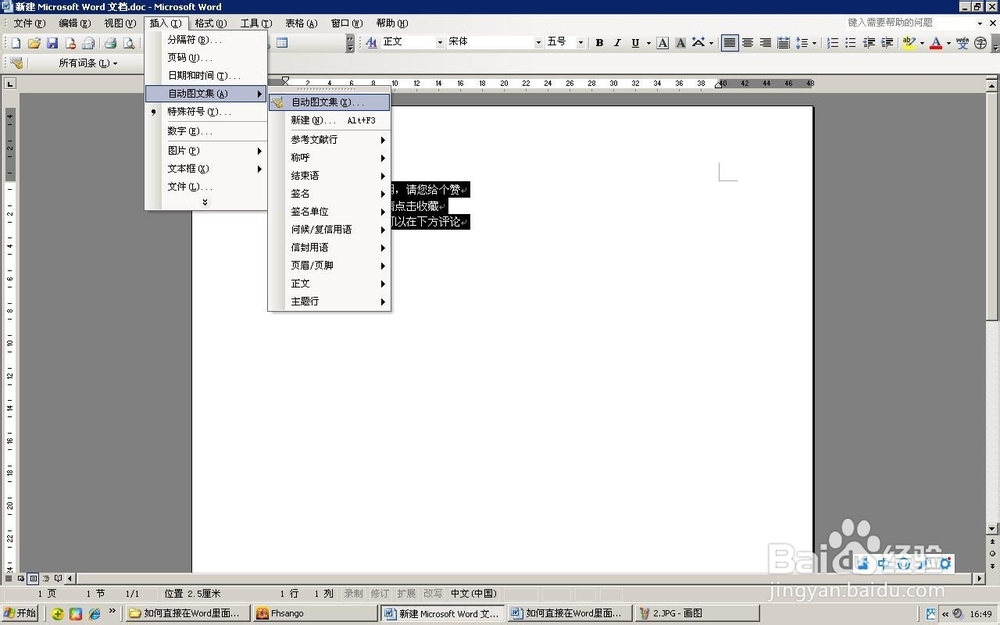Apply Character Shading to the text
This screenshot has height=625, width=1000.
[680, 43]
